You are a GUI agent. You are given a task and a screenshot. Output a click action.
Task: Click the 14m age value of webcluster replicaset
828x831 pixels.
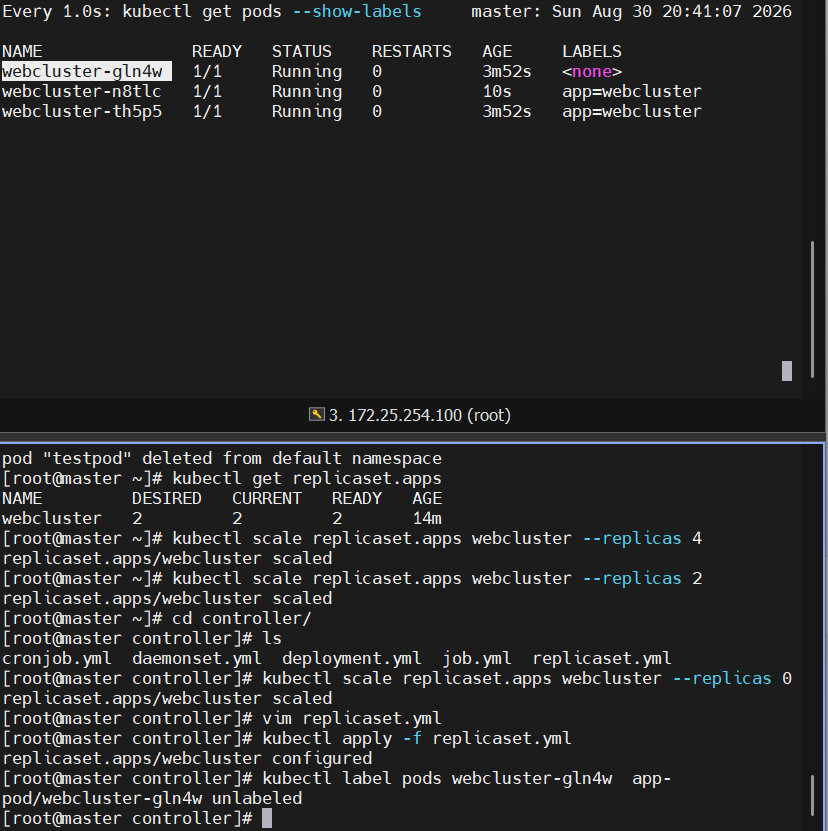pos(427,518)
